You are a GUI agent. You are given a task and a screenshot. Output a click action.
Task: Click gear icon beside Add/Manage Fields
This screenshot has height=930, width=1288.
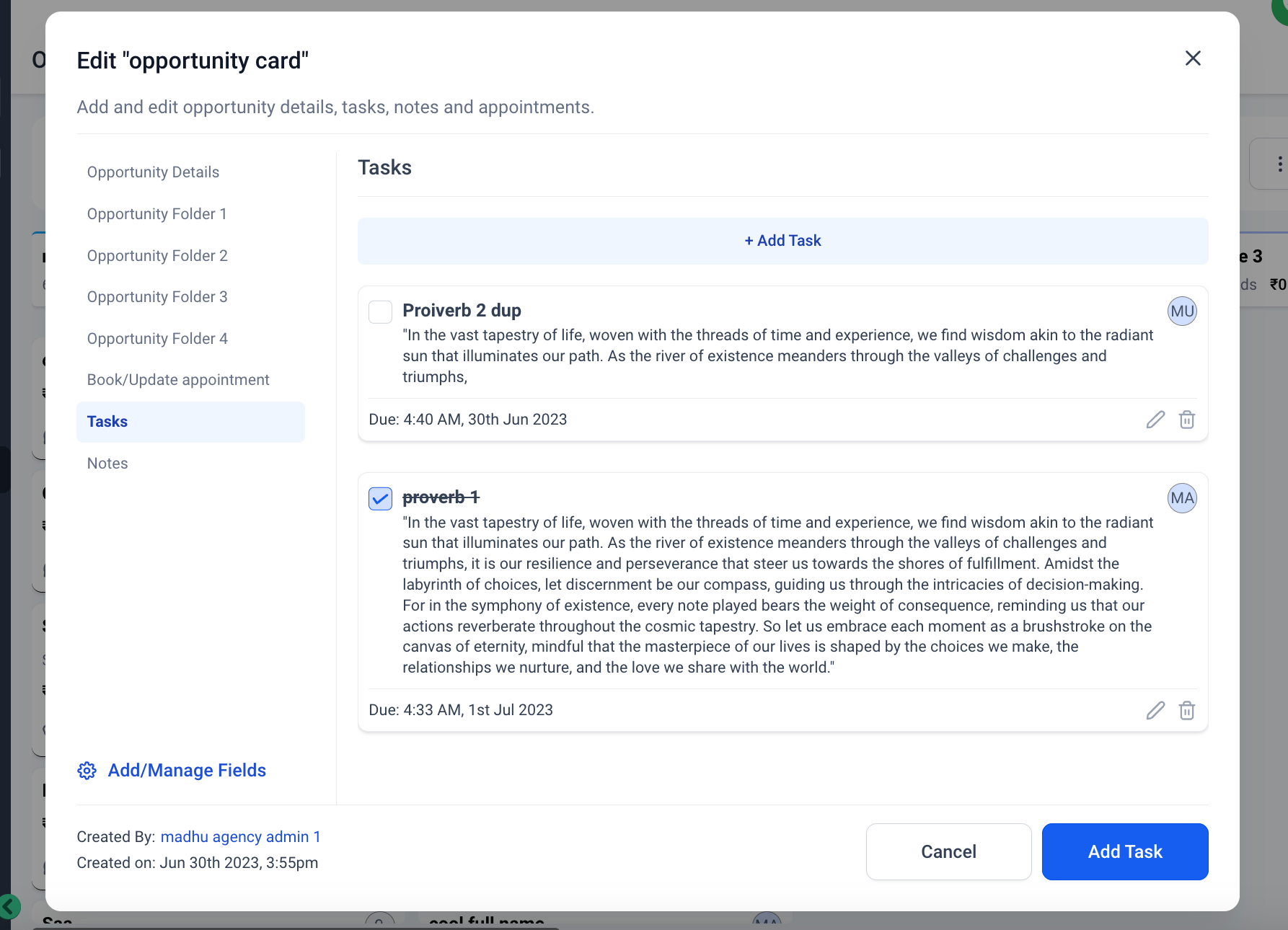(87, 771)
